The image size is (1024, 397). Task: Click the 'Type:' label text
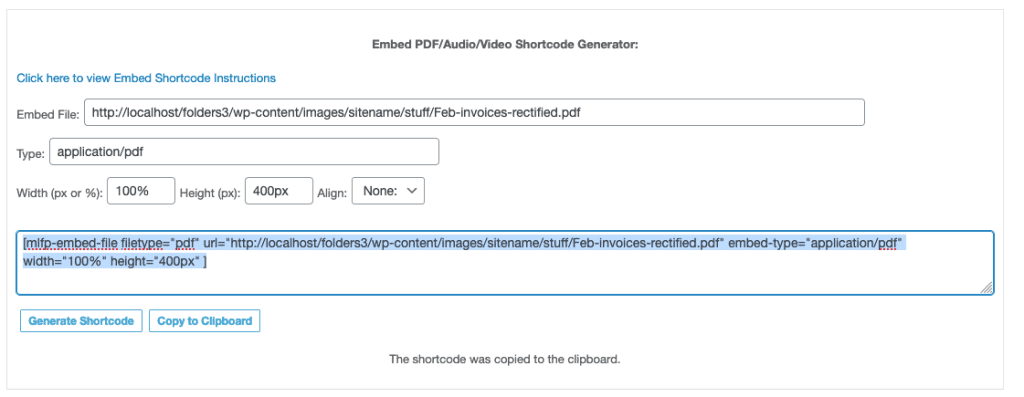click(x=31, y=154)
